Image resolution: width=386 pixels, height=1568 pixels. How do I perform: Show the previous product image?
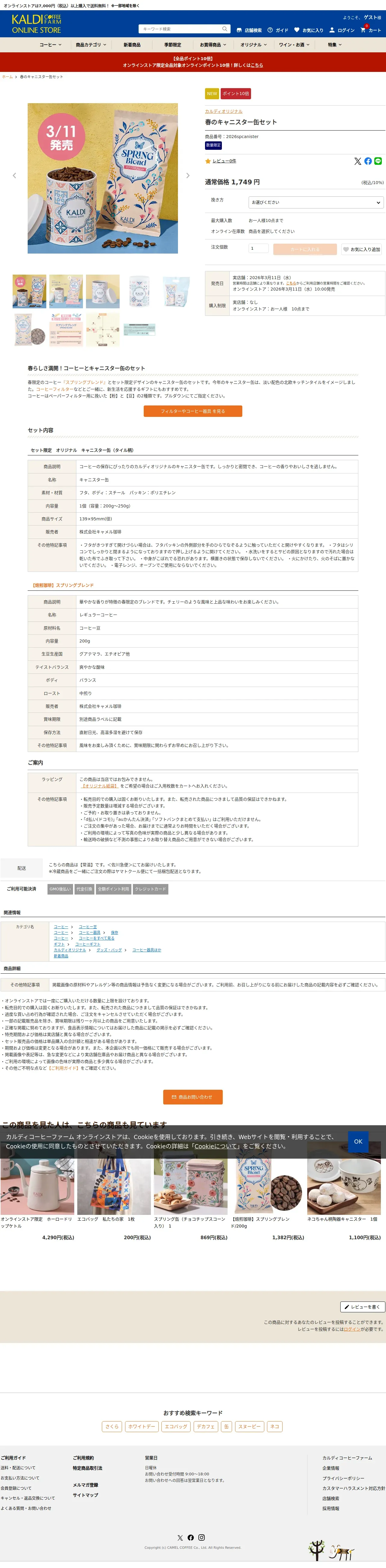(x=15, y=175)
